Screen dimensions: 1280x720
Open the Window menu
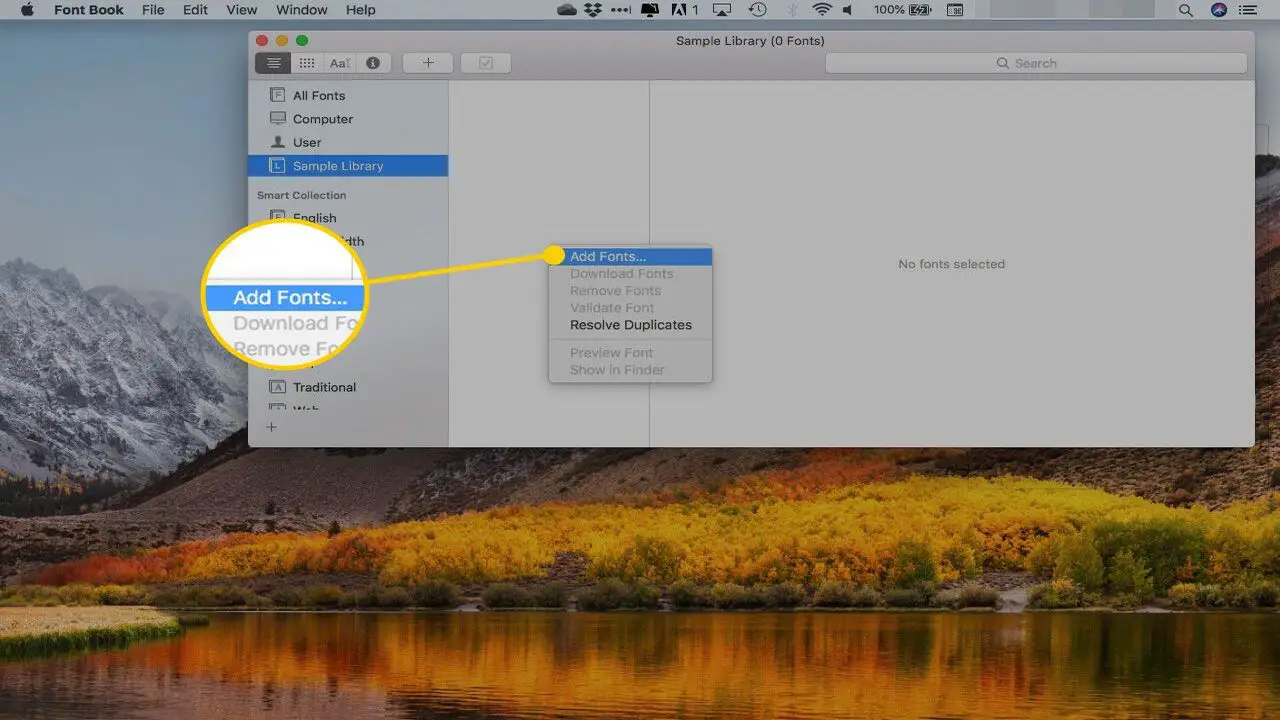[301, 10]
